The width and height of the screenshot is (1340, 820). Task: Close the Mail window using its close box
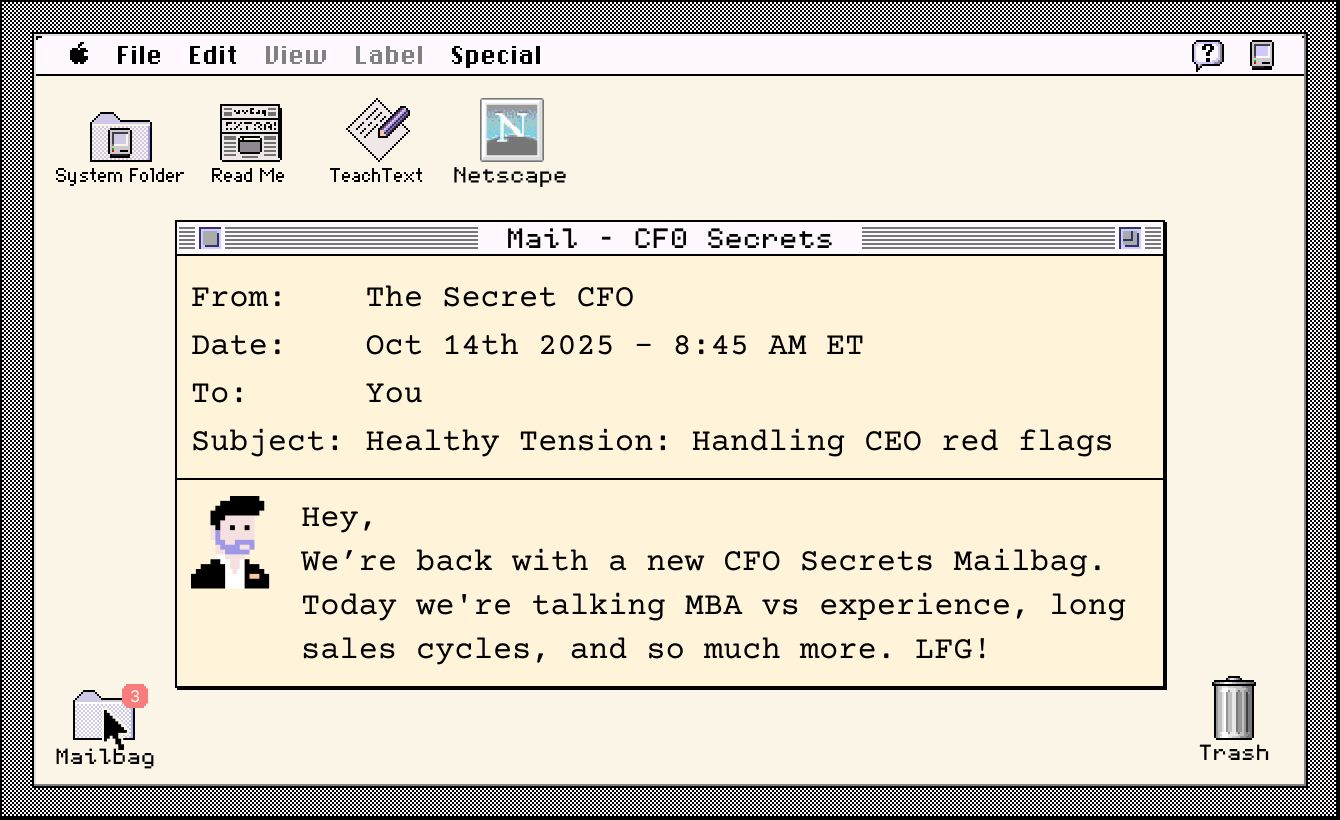tap(210, 238)
